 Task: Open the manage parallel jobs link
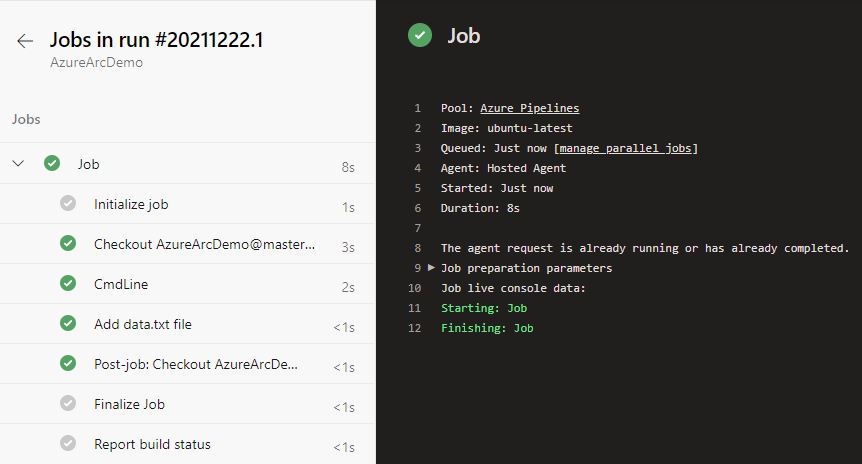point(627,148)
